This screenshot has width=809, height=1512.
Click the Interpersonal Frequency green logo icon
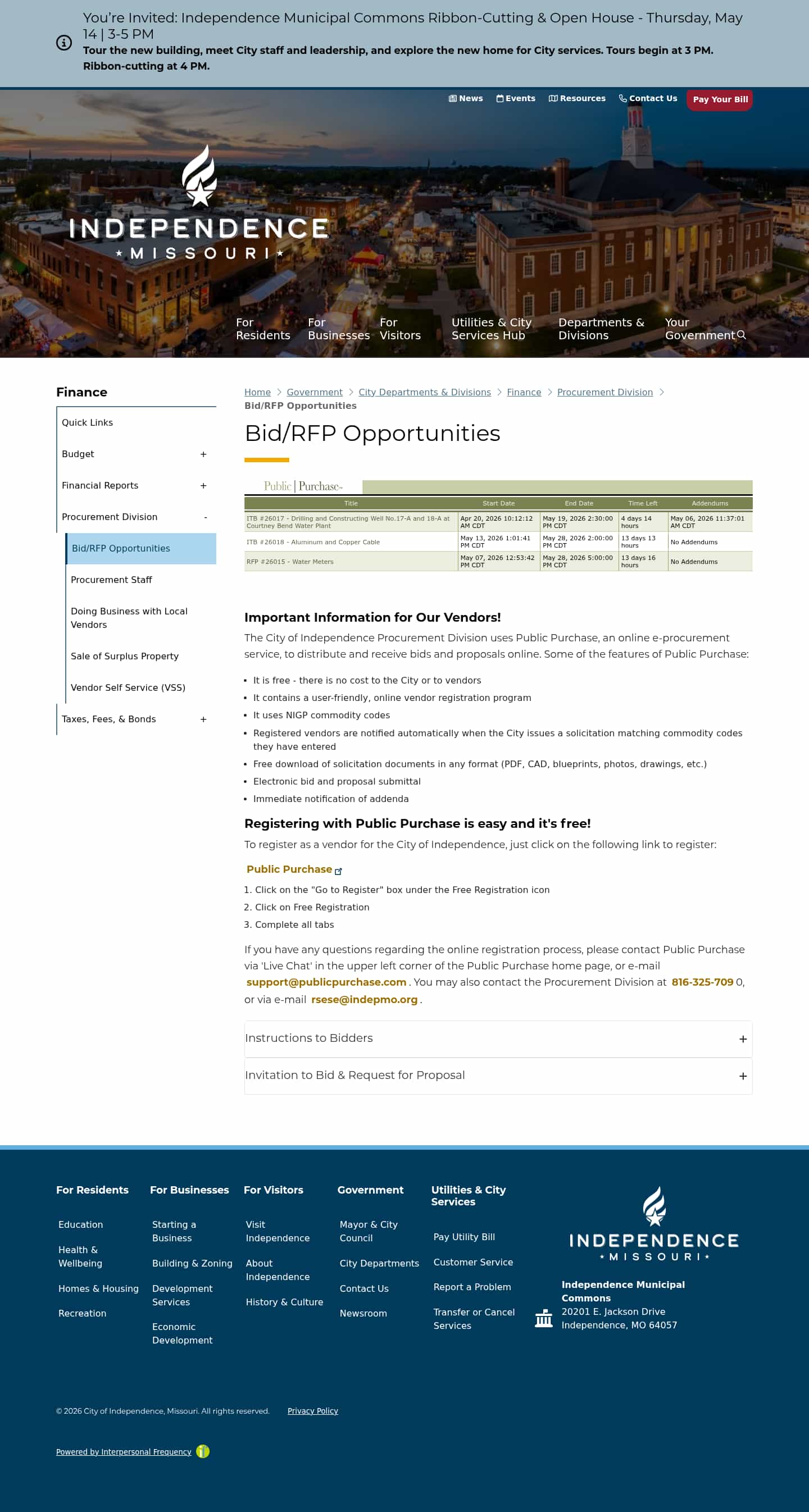click(x=203, y=1451)
